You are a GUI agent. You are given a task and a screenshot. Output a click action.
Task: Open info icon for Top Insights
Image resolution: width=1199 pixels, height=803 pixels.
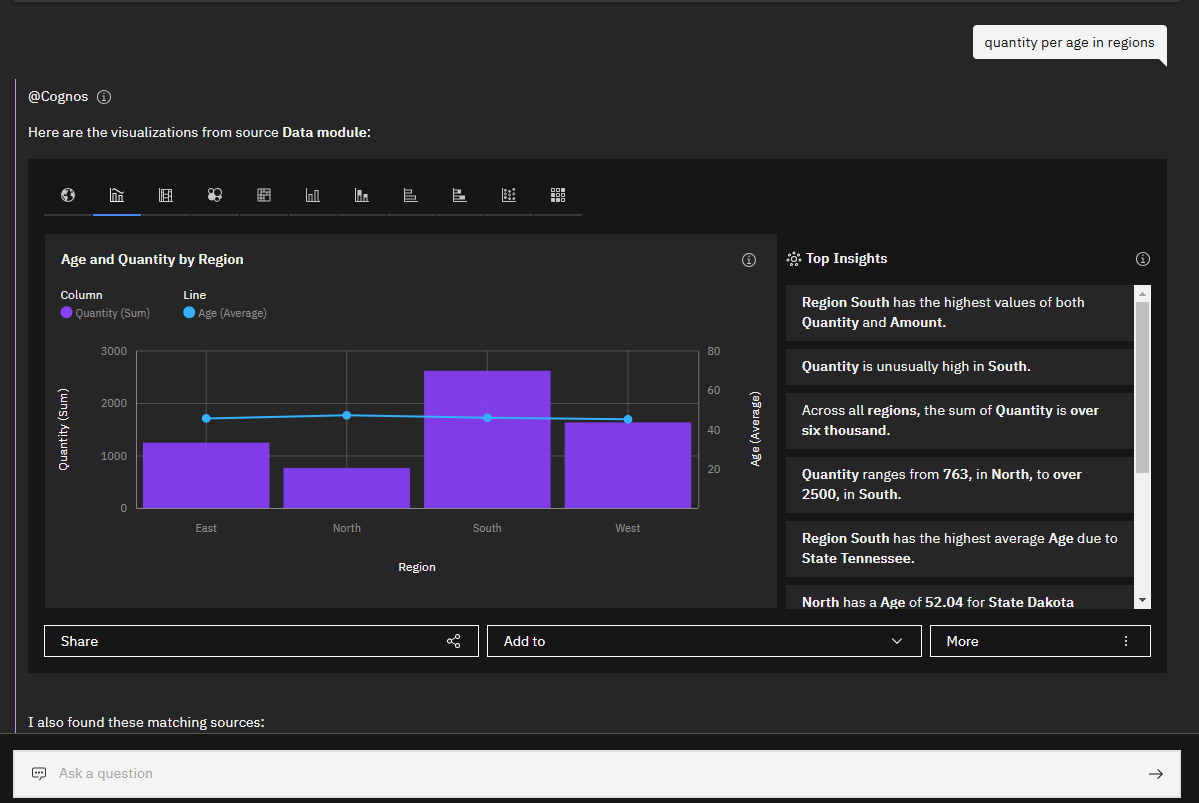[1142, 259]
